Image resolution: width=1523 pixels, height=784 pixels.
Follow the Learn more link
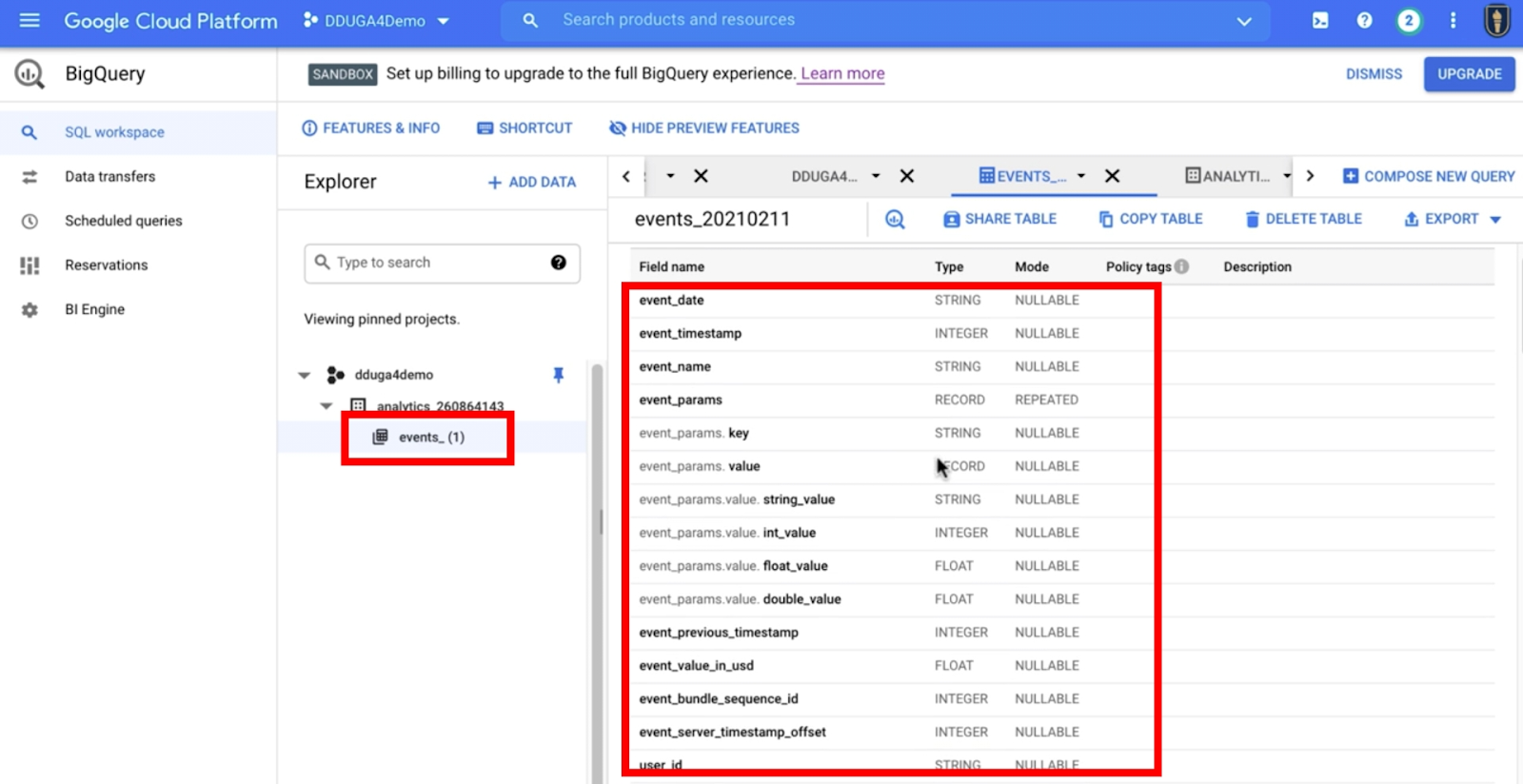(x=842, y=74)
